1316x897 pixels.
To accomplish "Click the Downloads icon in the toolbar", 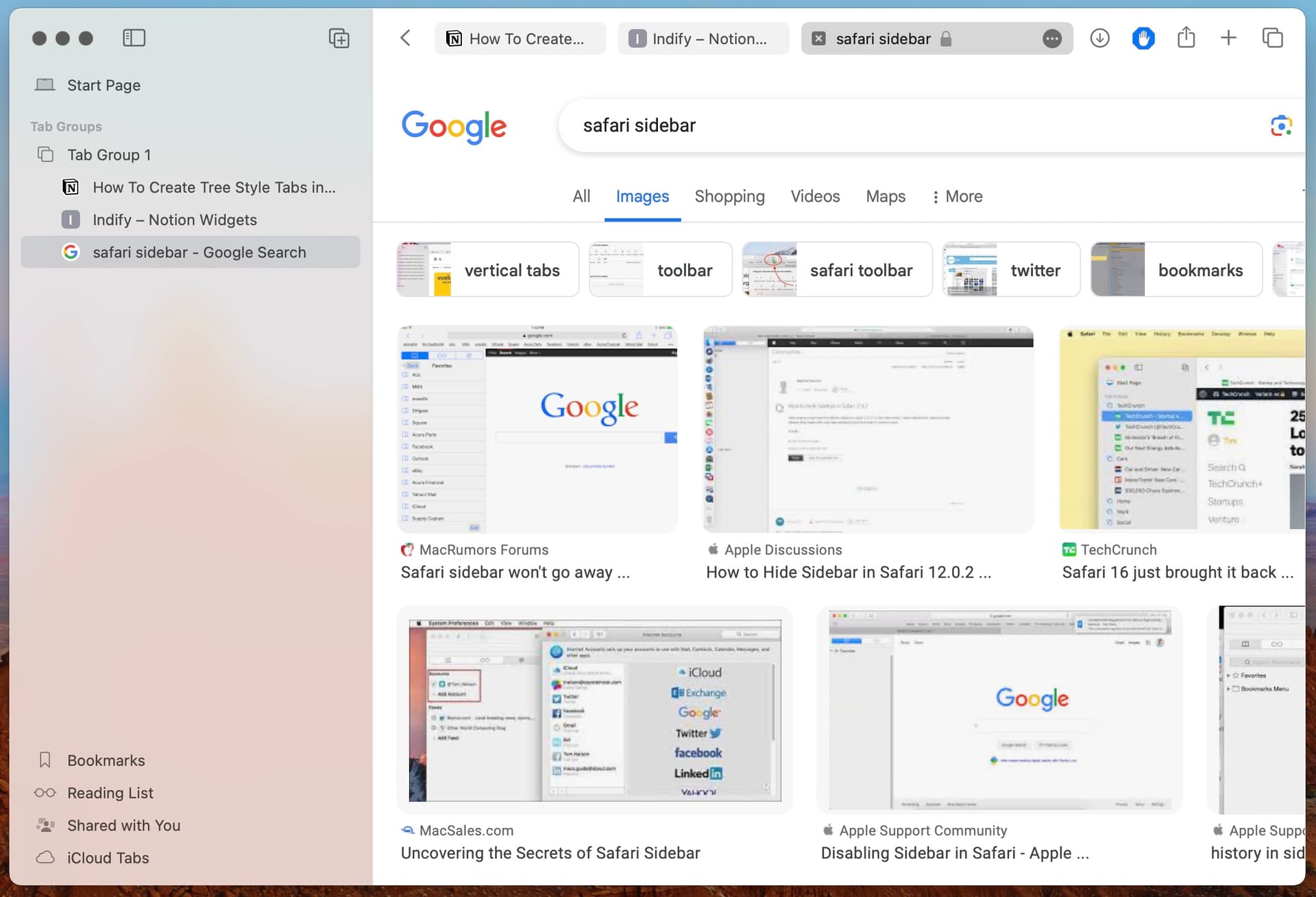I will click(x=1100, y=38).
